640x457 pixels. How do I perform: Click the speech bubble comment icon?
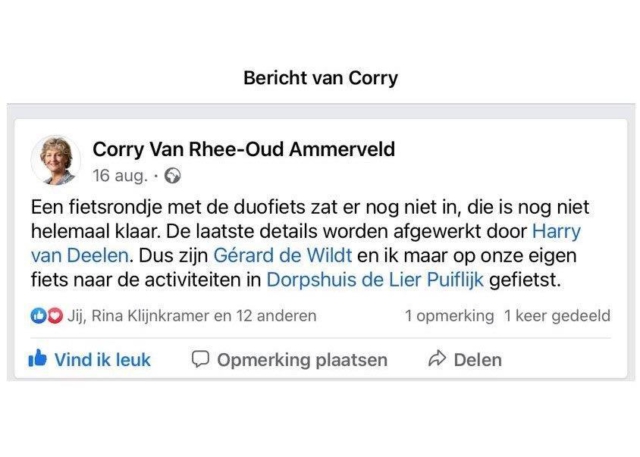click(200, 359)
